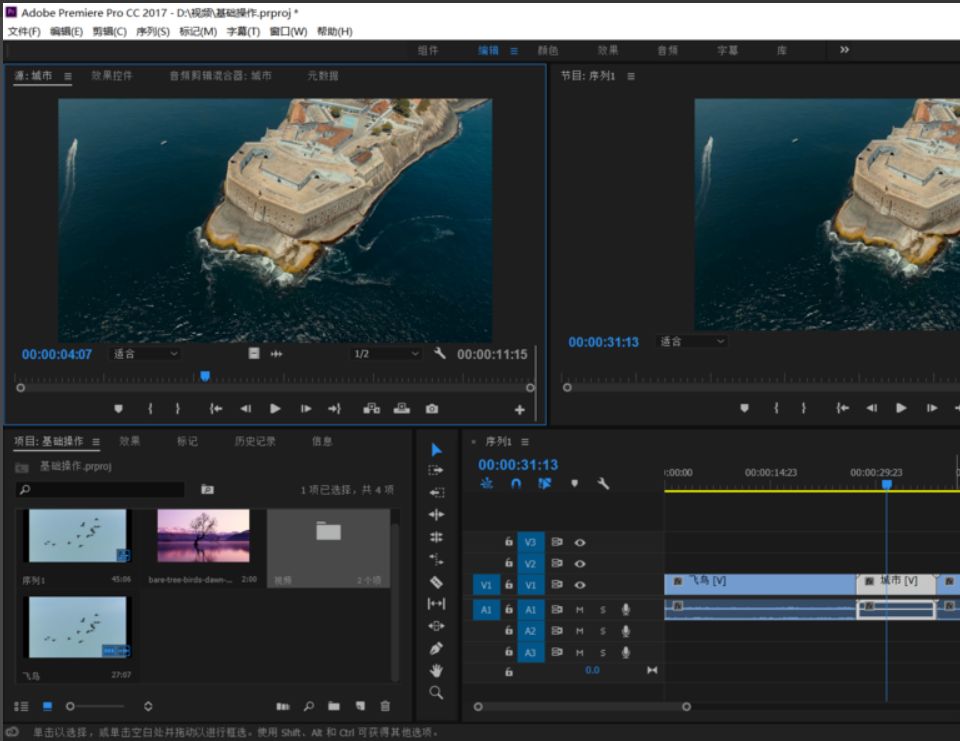Create a new bin in Project panel
The image size is (960, 741).
point(334,706)
